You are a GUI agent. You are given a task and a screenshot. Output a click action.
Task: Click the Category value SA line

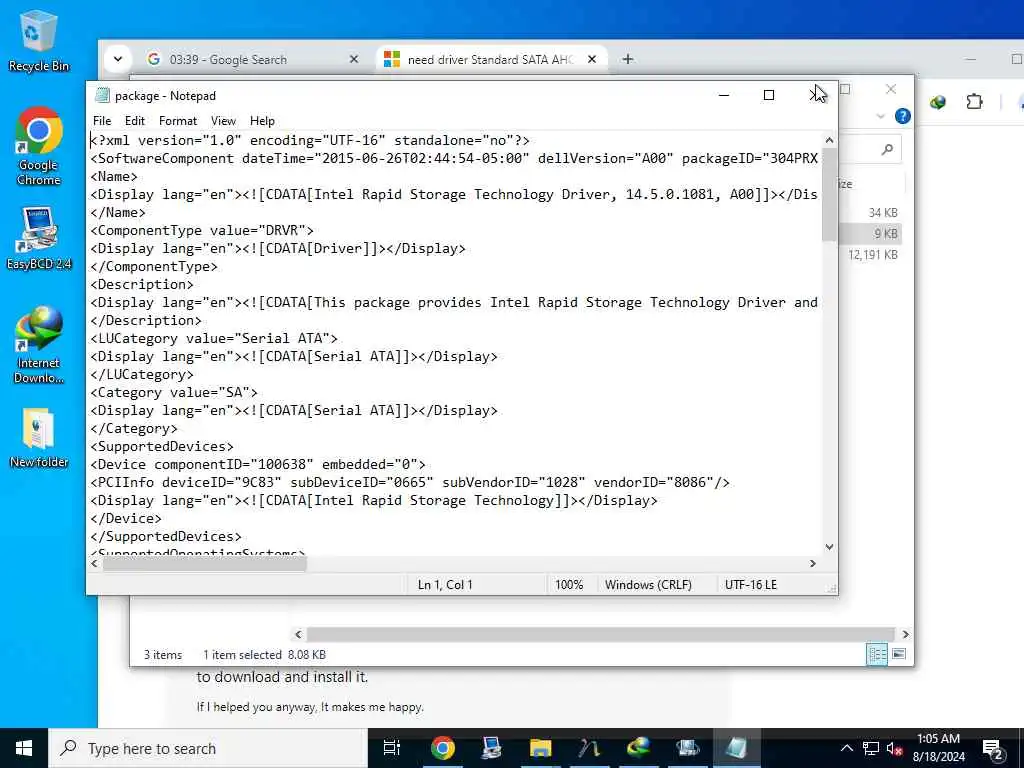tap(174, 392)
